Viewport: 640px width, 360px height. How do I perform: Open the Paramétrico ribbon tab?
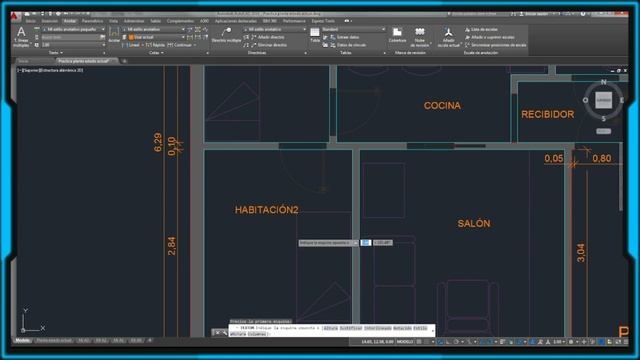point(92,21)
